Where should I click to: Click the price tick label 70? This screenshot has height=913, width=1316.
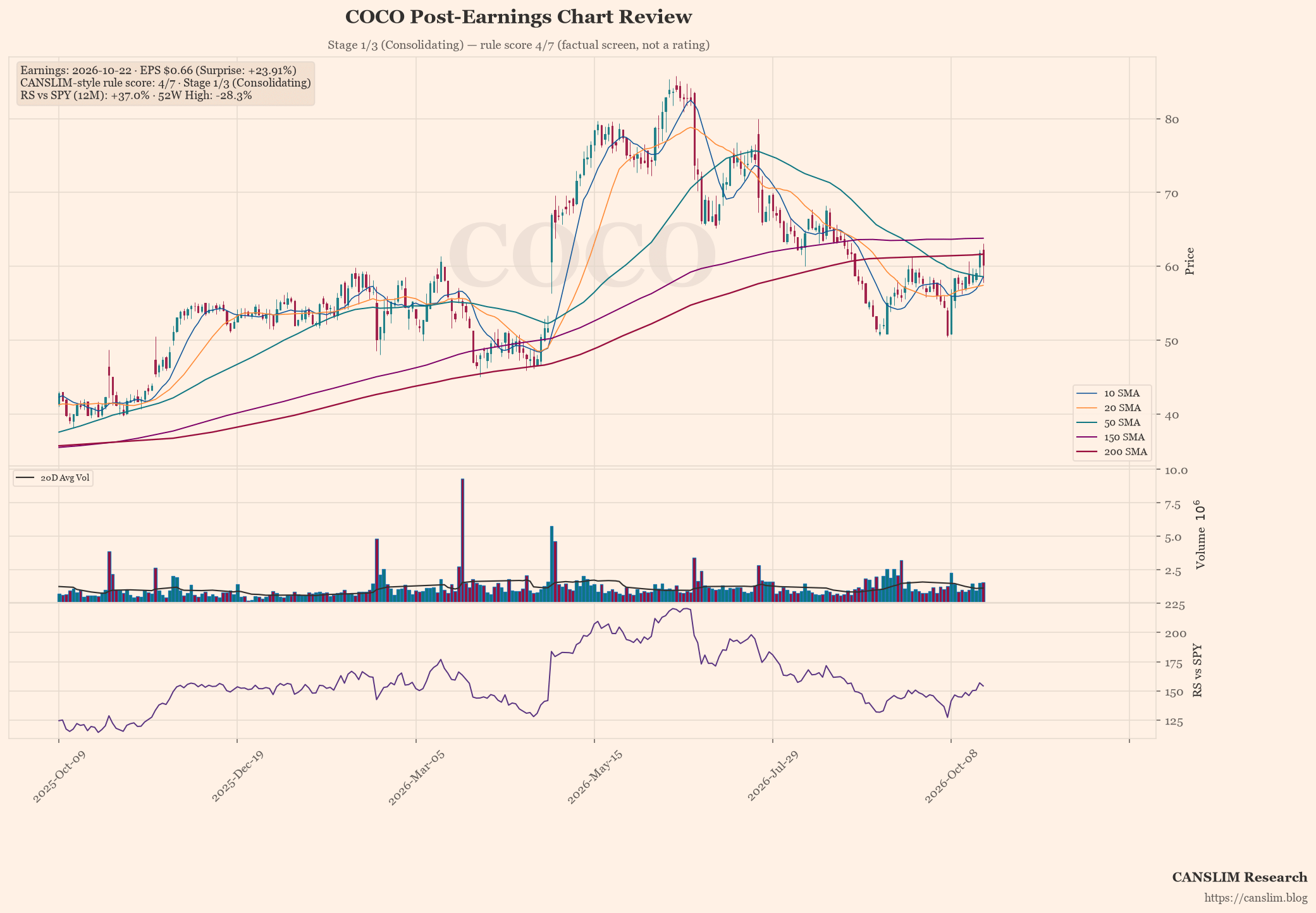(1171, 193)
